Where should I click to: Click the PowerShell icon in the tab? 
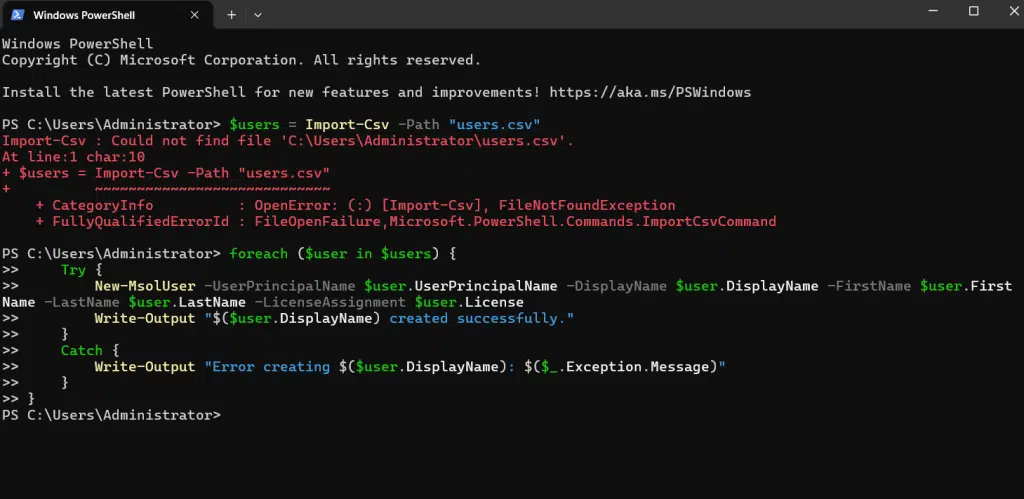[18, 15]
